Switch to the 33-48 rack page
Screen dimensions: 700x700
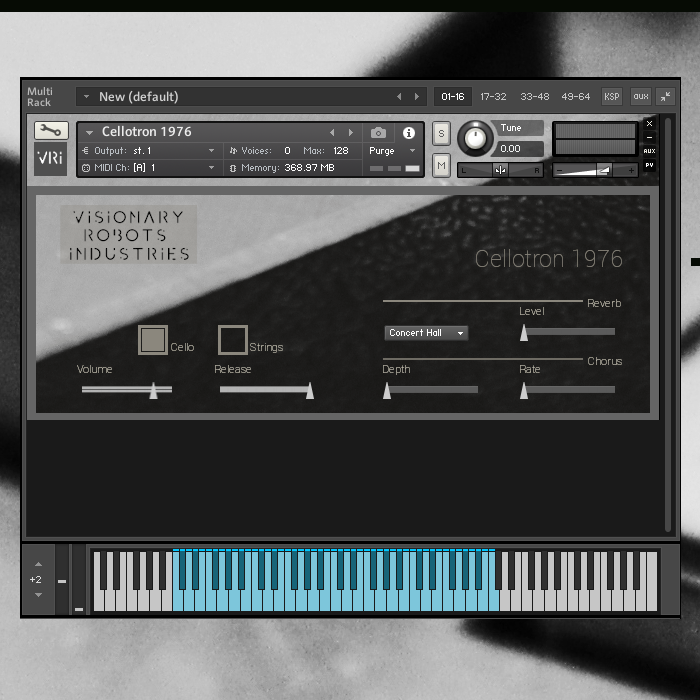pos(534,97)
